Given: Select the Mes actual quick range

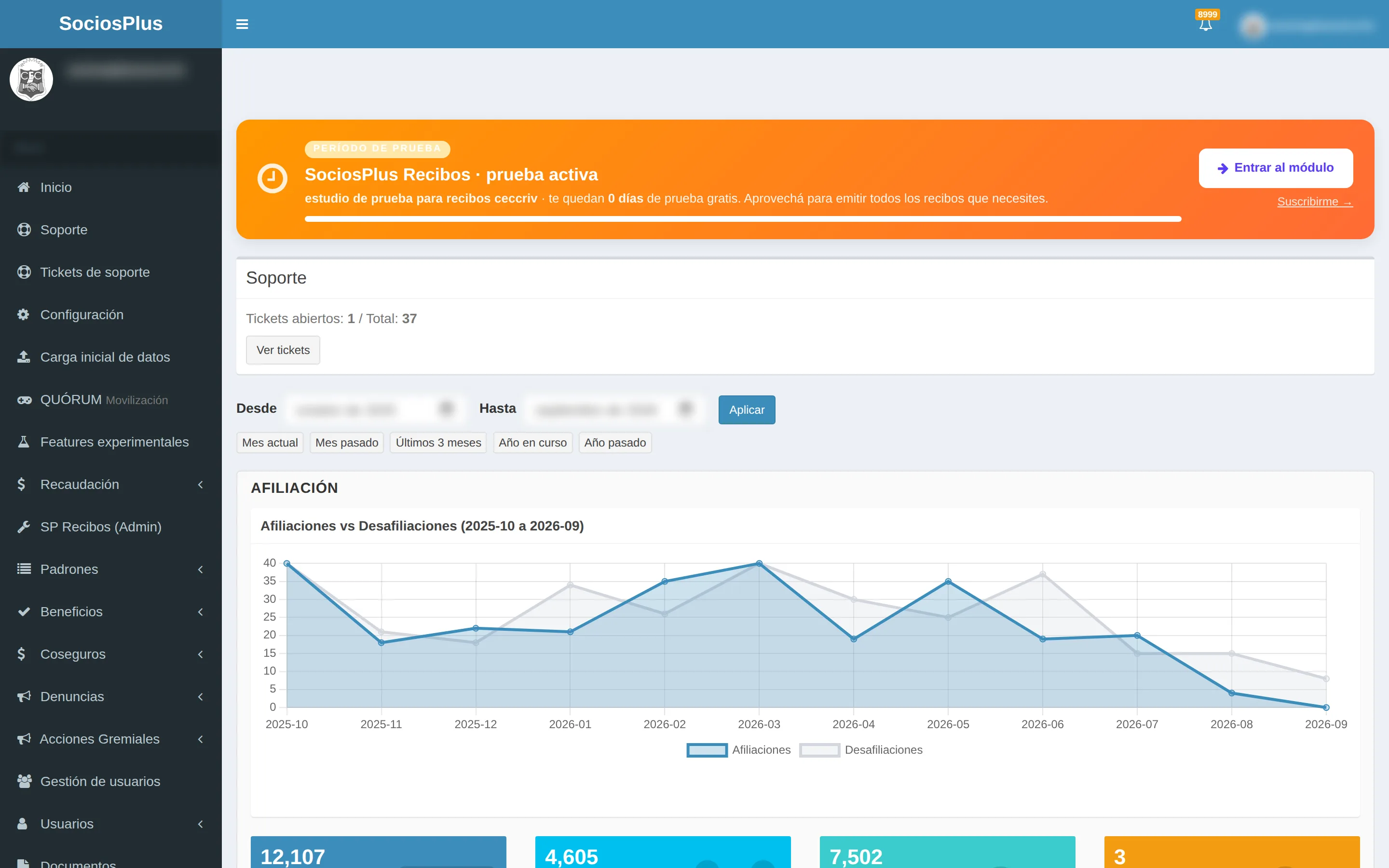Looking at the screenshot, I should coord(270,443).
